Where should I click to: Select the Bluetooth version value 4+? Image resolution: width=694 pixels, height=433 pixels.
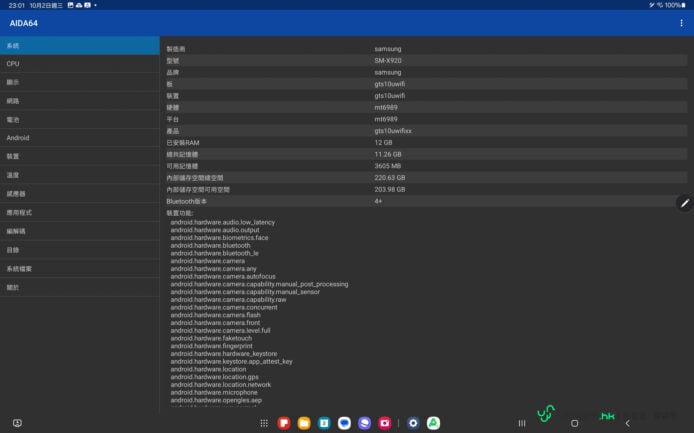[x=378, y=201]
